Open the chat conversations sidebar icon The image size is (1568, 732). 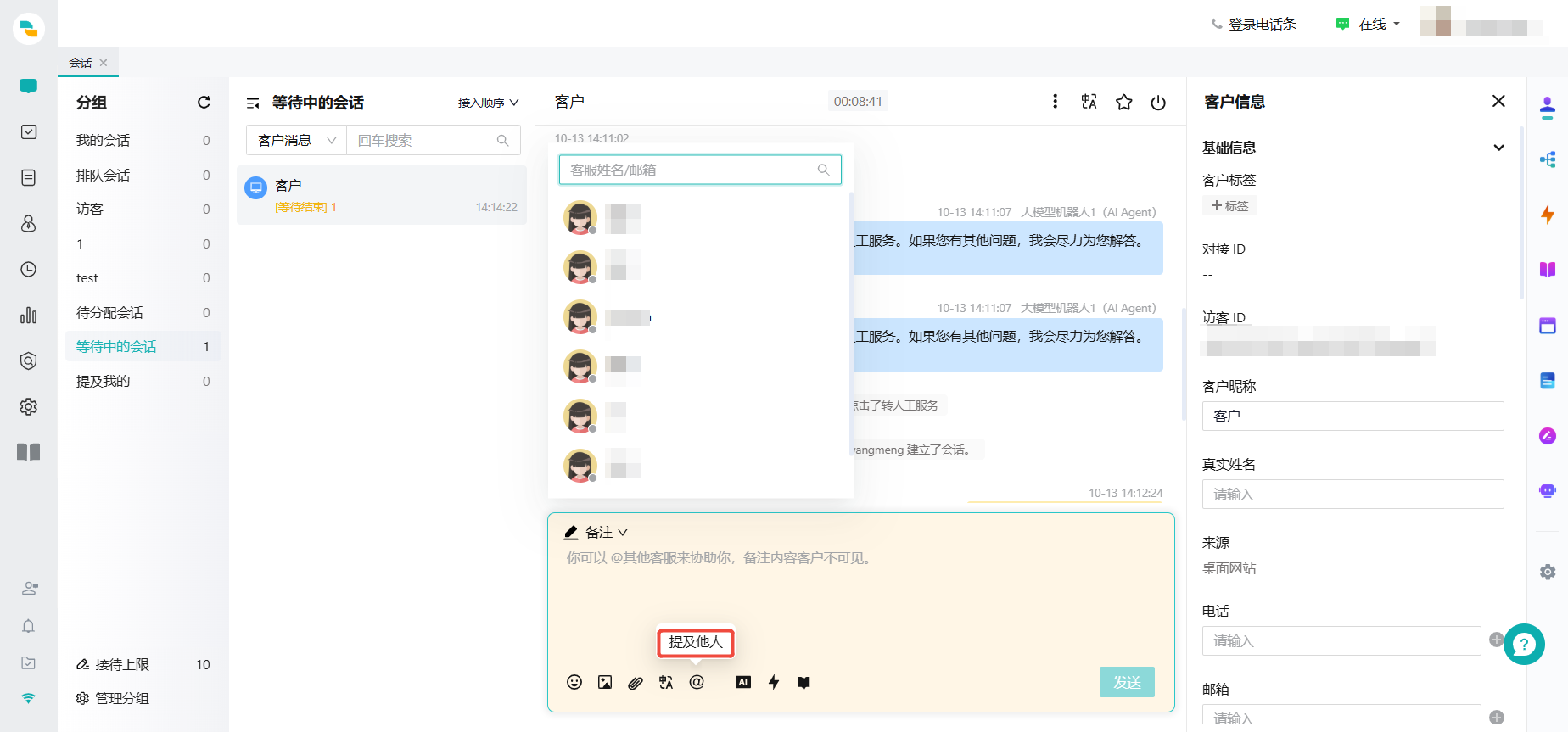(x=28, y=86)
